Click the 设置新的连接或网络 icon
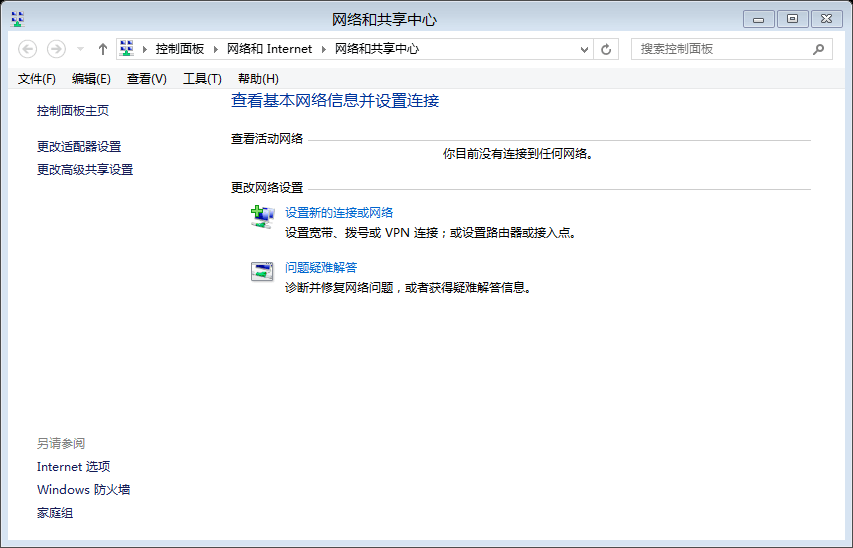Image resolution: width=853 pixels, height=548 pixels. 262,218
